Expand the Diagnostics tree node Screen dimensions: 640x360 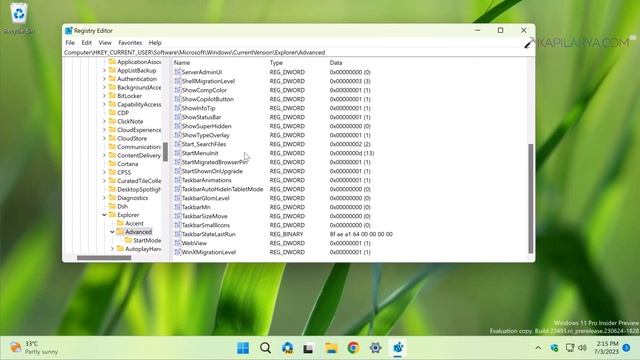(104, 198)
